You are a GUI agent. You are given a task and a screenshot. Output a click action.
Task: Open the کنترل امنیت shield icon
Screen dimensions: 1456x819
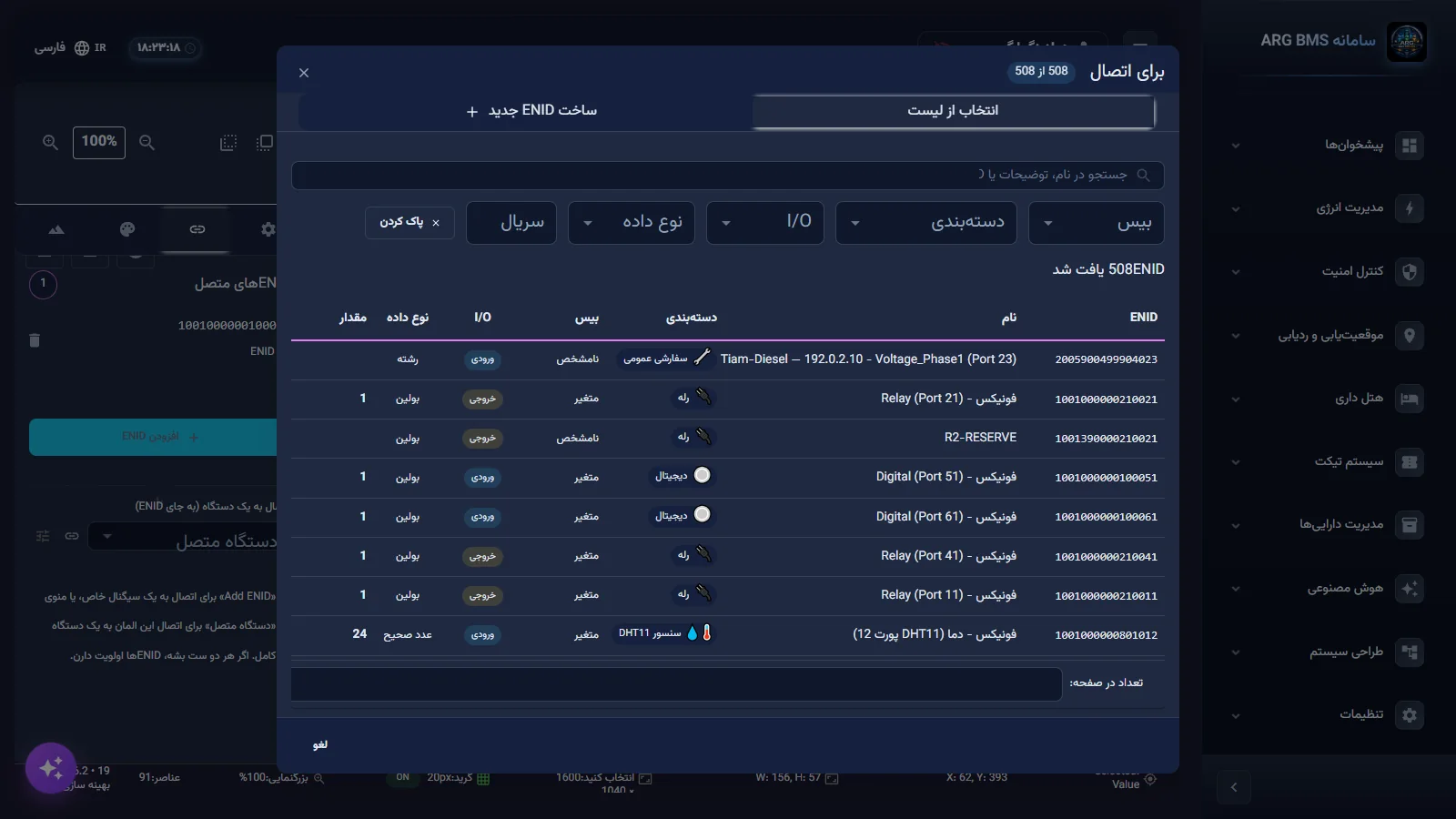point(1410,272)
